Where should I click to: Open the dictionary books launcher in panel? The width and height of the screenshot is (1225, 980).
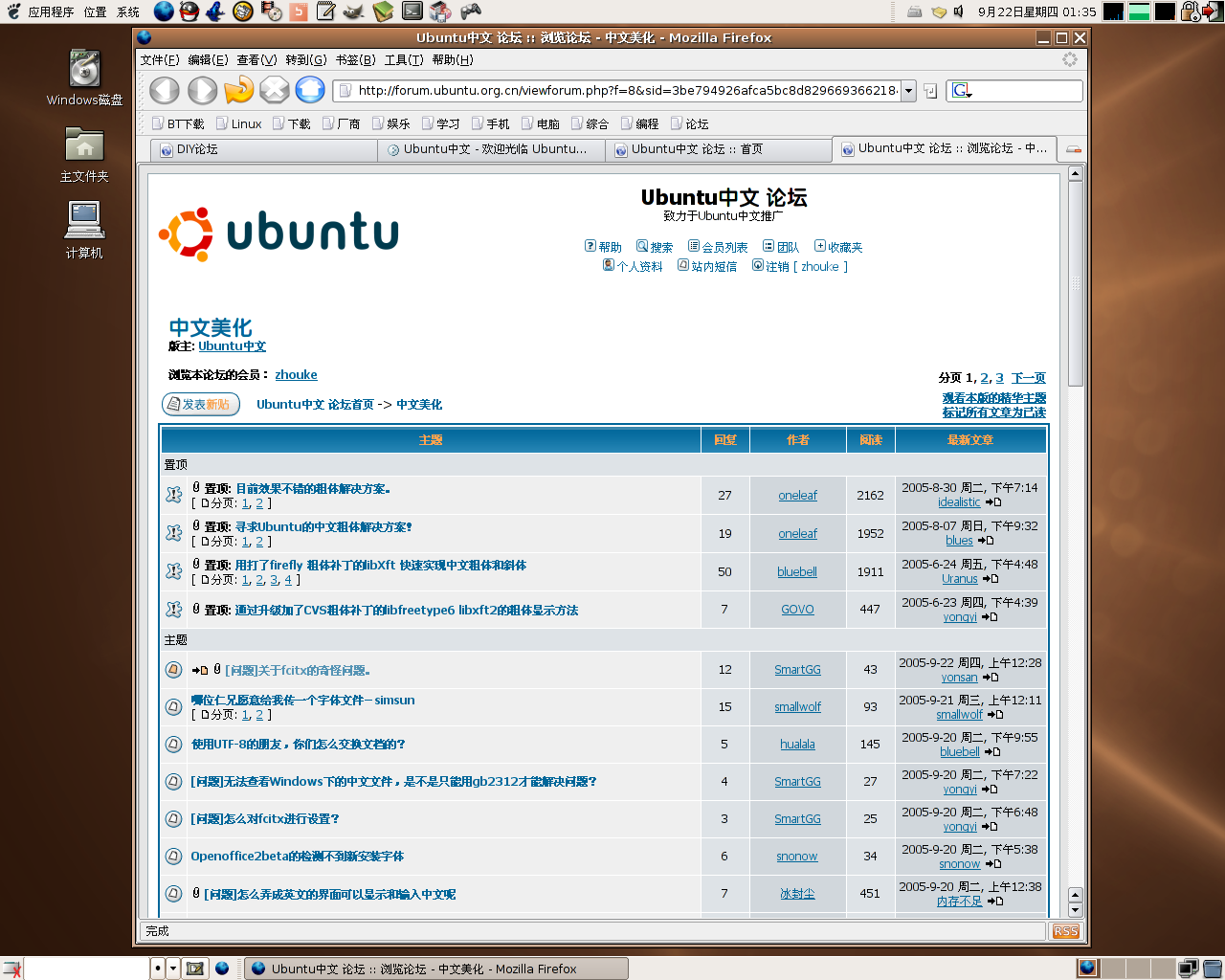pyautogui.click(x=383, y=11)
